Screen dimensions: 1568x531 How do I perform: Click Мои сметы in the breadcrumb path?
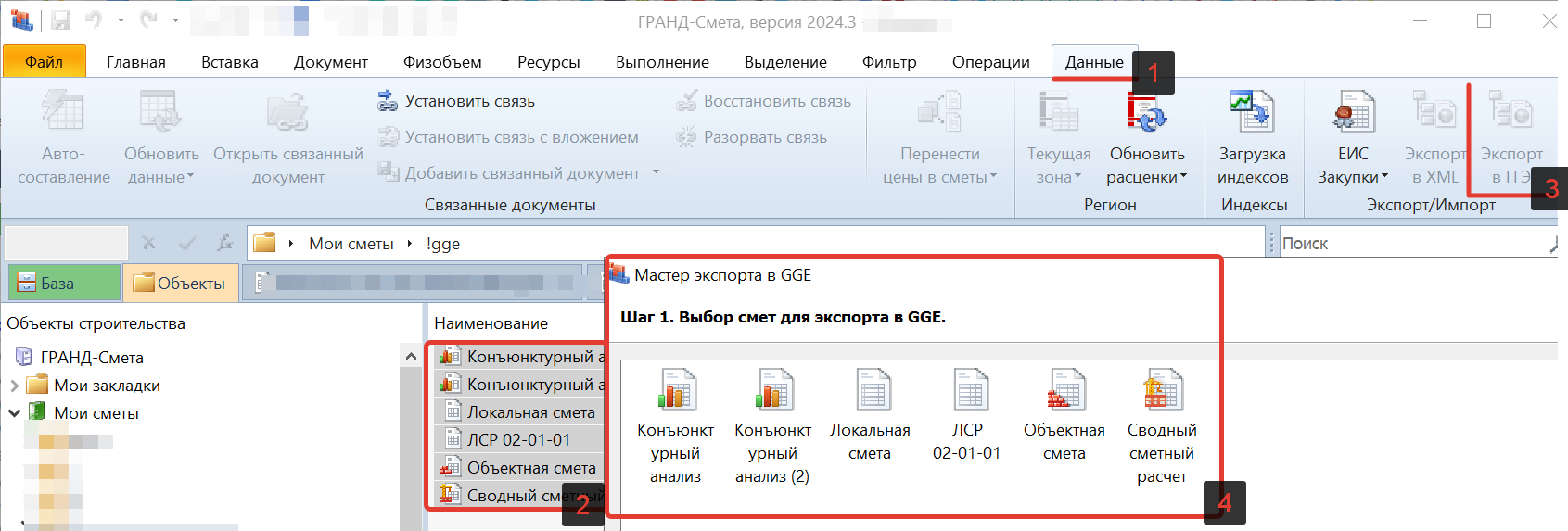(351, 244)
